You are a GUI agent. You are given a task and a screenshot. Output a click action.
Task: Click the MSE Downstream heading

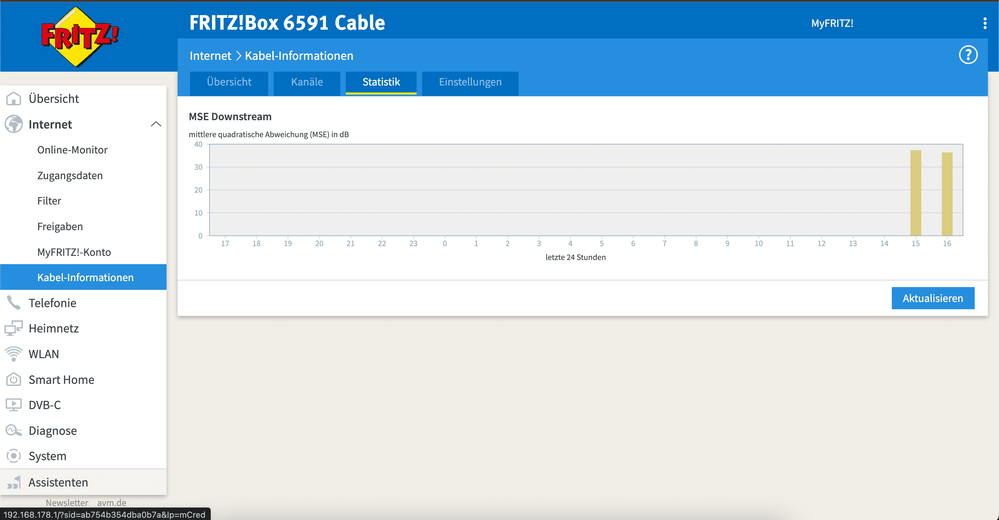click(x=230, y=117)
